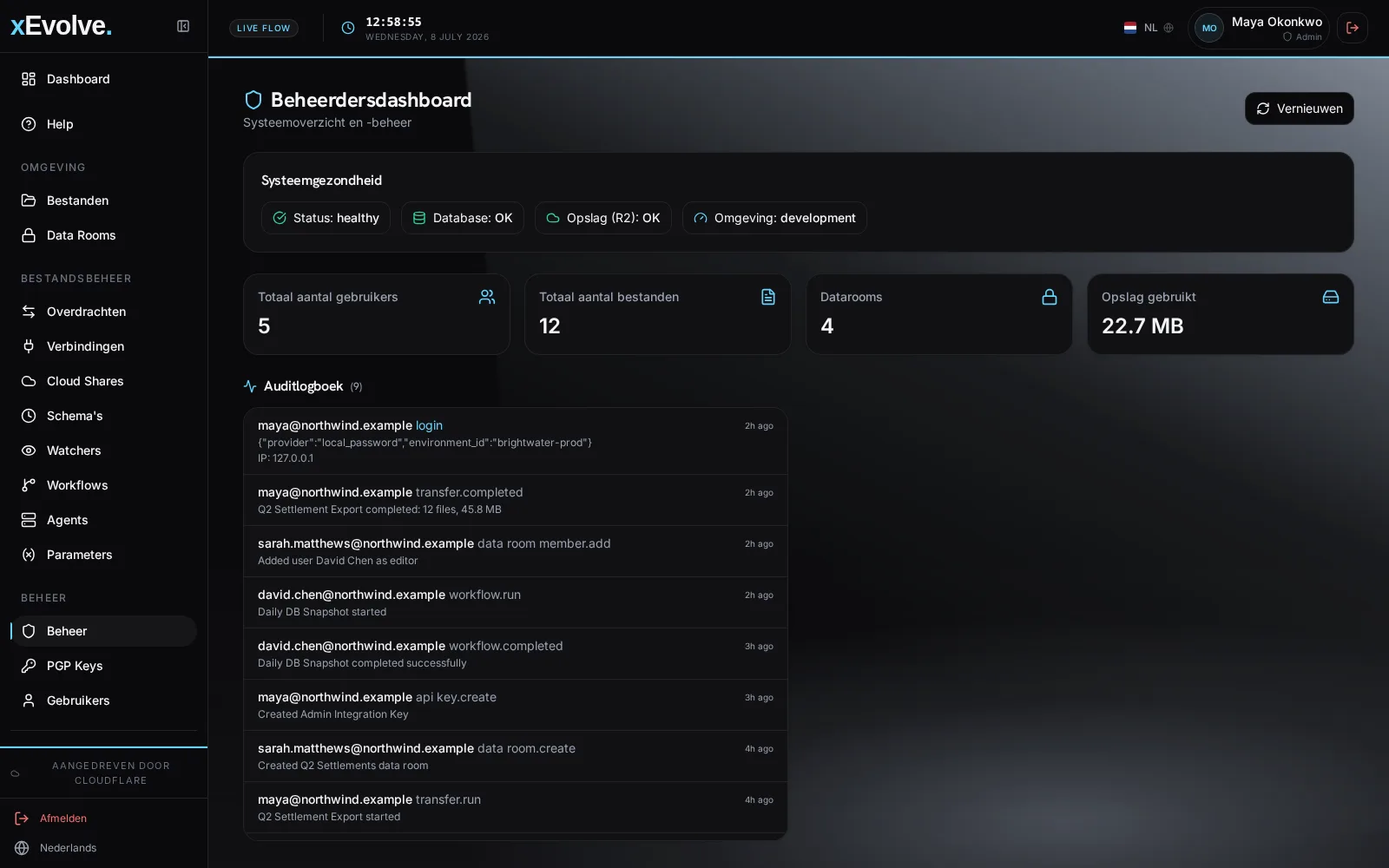Navigate to Schema's
Image resolution: width=1389 pixels, height=868 pixels.
[x=104, y=416]
